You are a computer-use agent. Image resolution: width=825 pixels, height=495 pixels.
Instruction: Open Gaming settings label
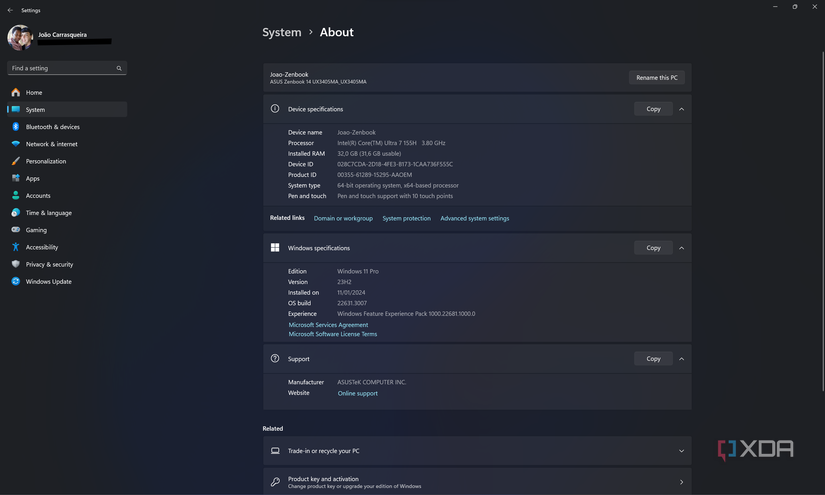click(x=36, y=230)
